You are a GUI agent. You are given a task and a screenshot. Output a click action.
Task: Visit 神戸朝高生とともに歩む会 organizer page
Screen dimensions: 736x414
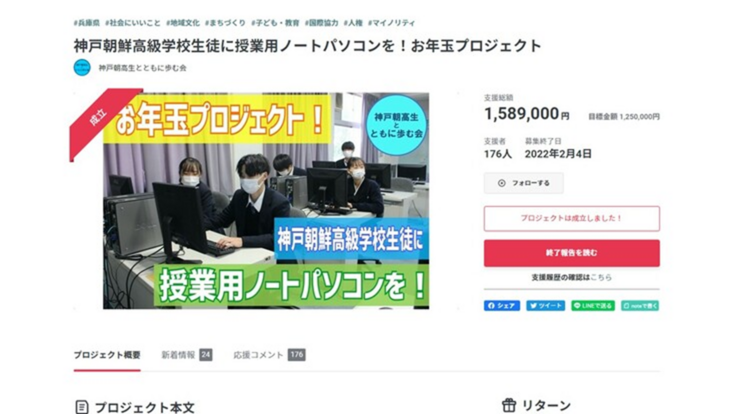click(142, 68)
